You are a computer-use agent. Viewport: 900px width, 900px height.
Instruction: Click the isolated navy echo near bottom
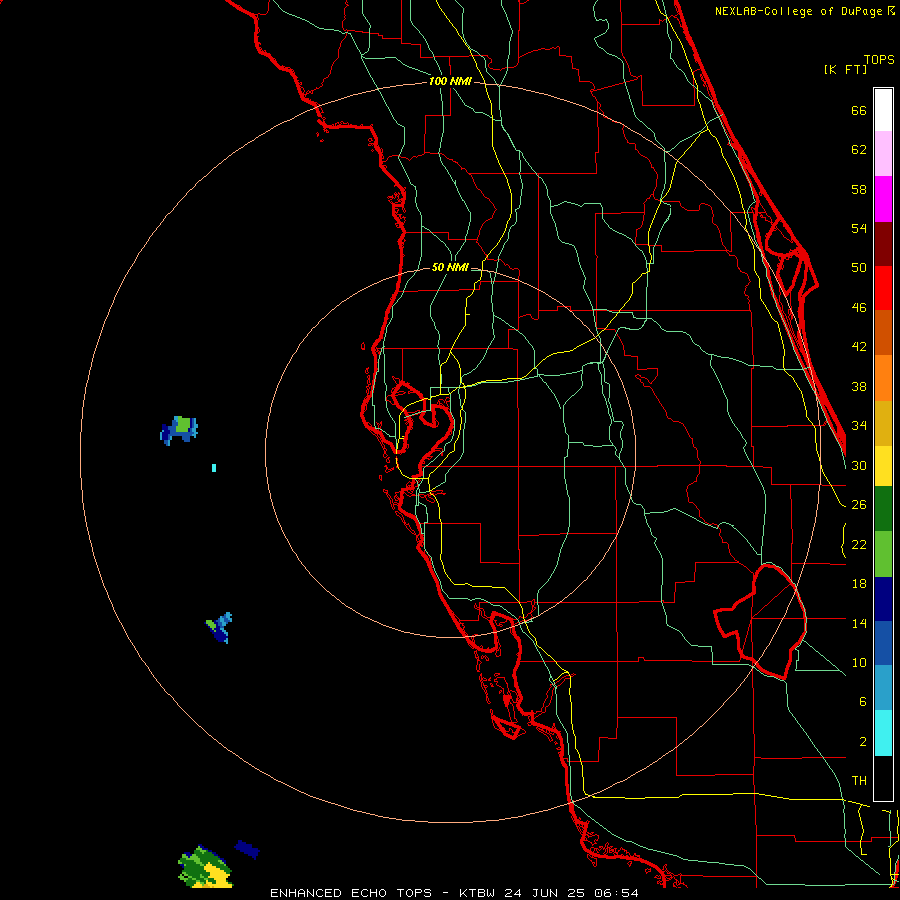point(247,849)
